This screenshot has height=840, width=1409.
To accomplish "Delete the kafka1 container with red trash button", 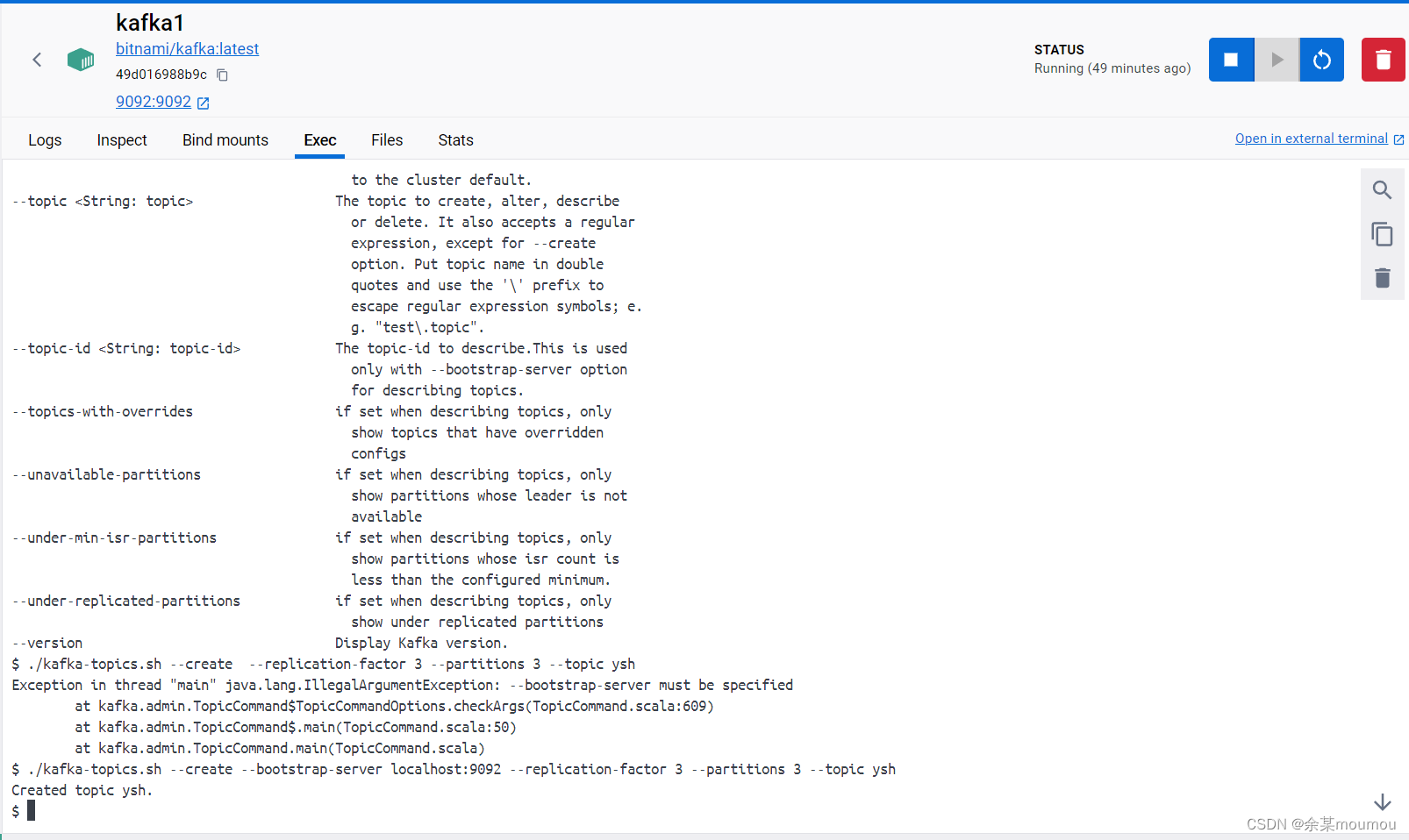I will tap(1384, 60).
